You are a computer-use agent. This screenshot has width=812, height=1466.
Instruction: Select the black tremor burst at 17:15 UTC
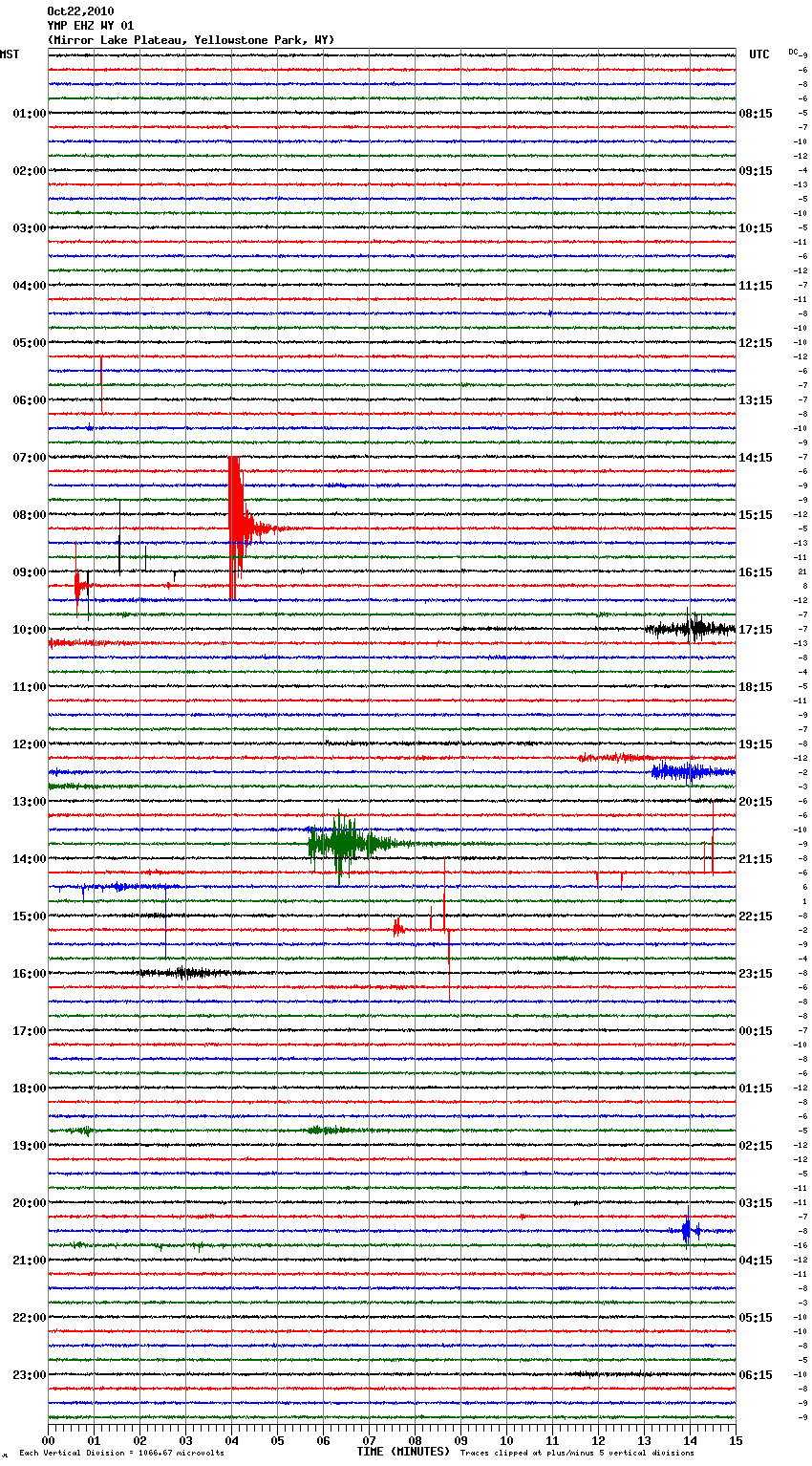click(694, 628)
